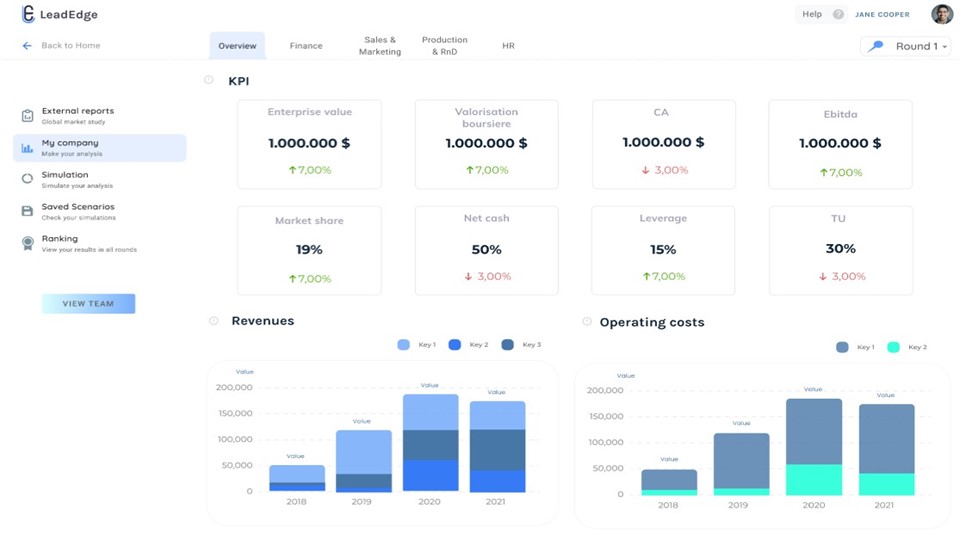Open the Enterprise value KPI card
The width and height of the screenshot is (960, 540).
point(309,144)
